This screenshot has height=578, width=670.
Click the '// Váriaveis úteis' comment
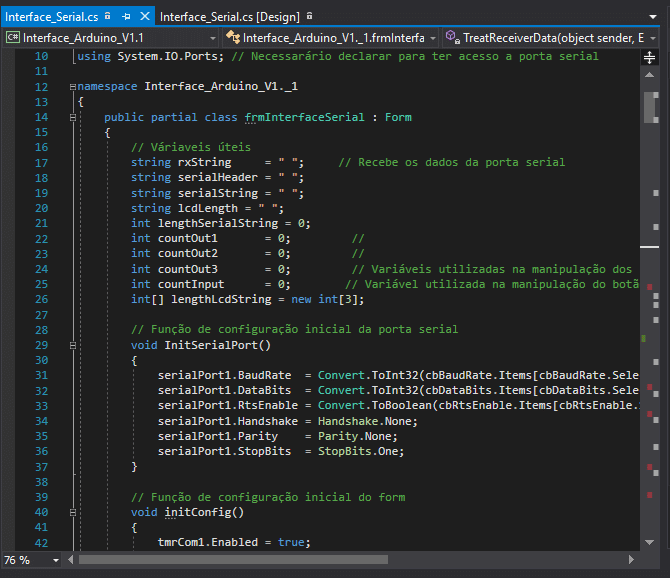pyautogui.click(x=191, y=147)
